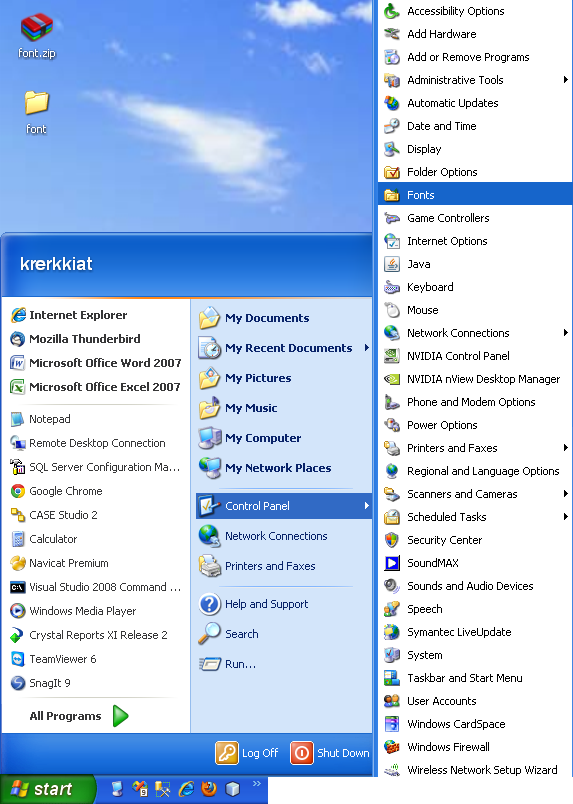Screen dimensions: 573x804
Task: Select Control Panel in Start menu
Action: [x=284, y=506]
